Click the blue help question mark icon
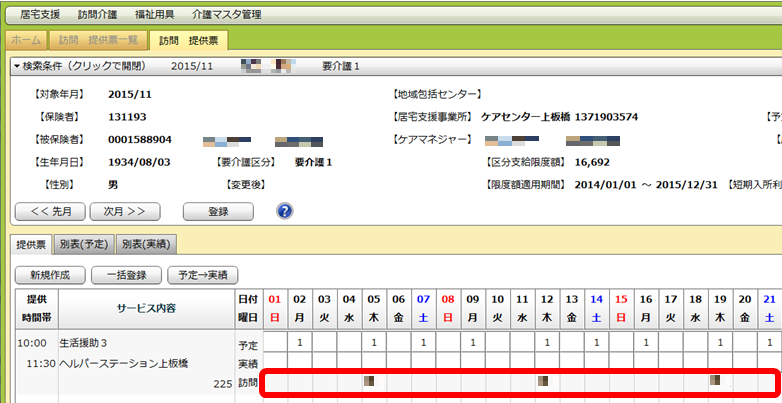 284,211
